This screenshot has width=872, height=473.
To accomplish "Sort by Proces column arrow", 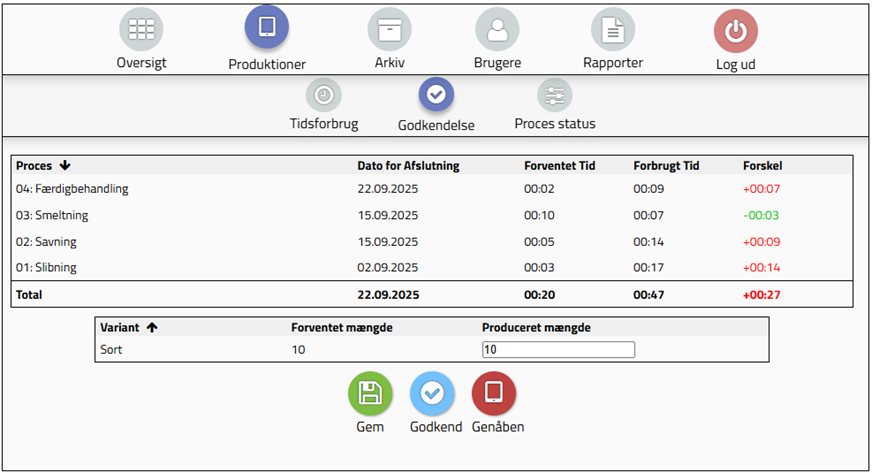I will [x=65, y=166].
